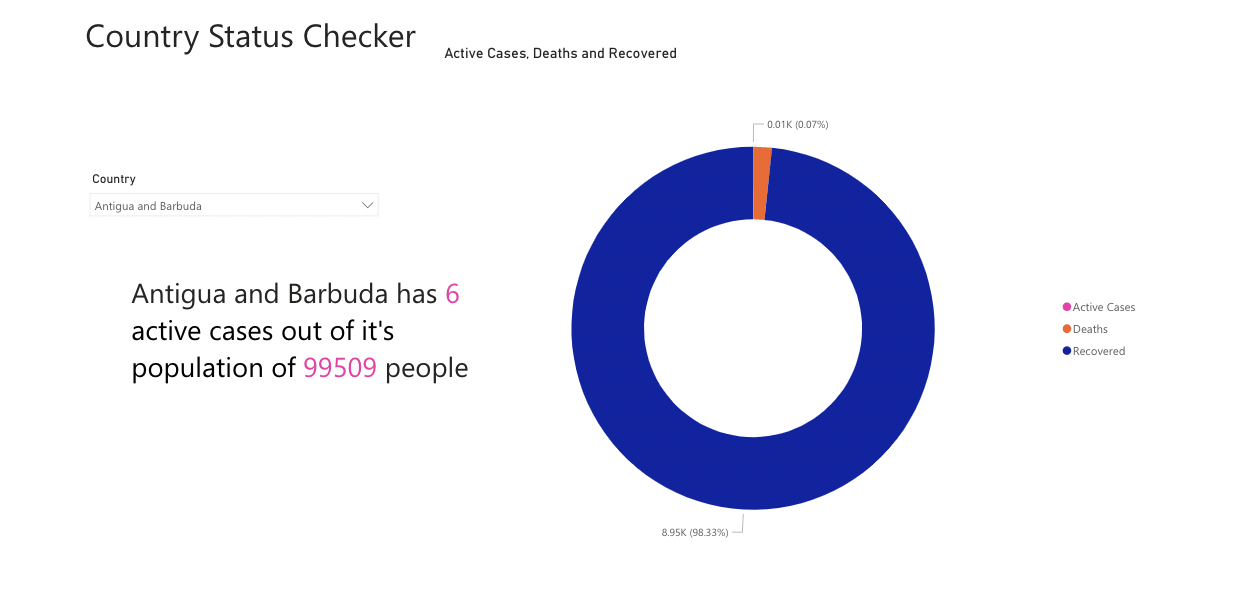Click the pink population value 99509
The height and width of the screenshot is (592, 1250).
tap(340, 368)
